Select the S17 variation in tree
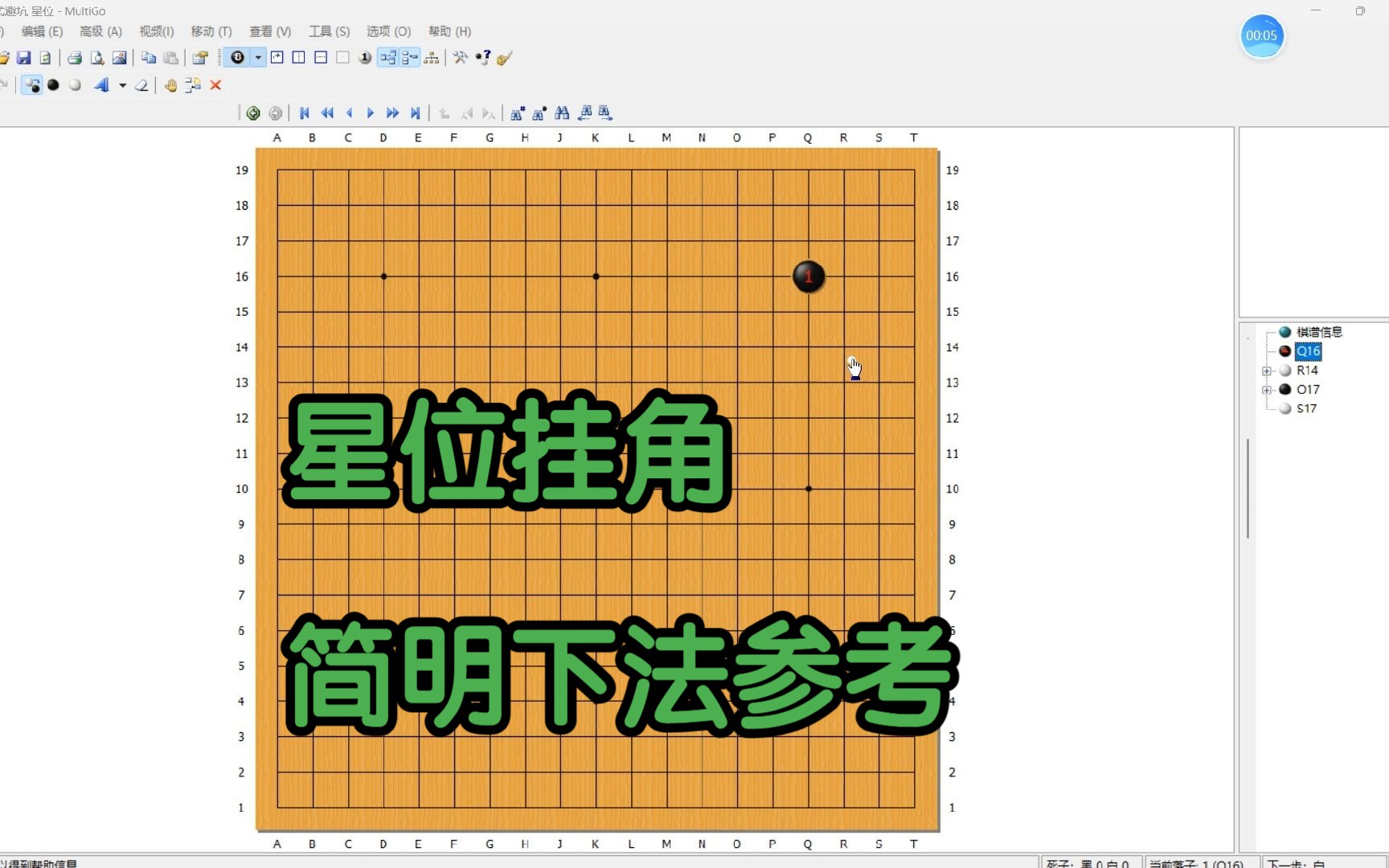Screen dimensions: 1389x868 point(1306,408)
